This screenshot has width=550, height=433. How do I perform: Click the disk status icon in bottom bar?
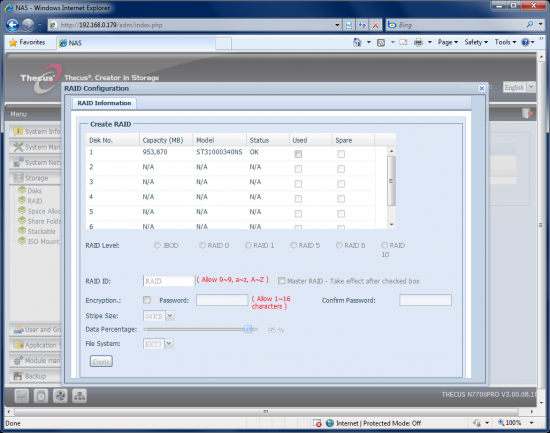(41, 396)
